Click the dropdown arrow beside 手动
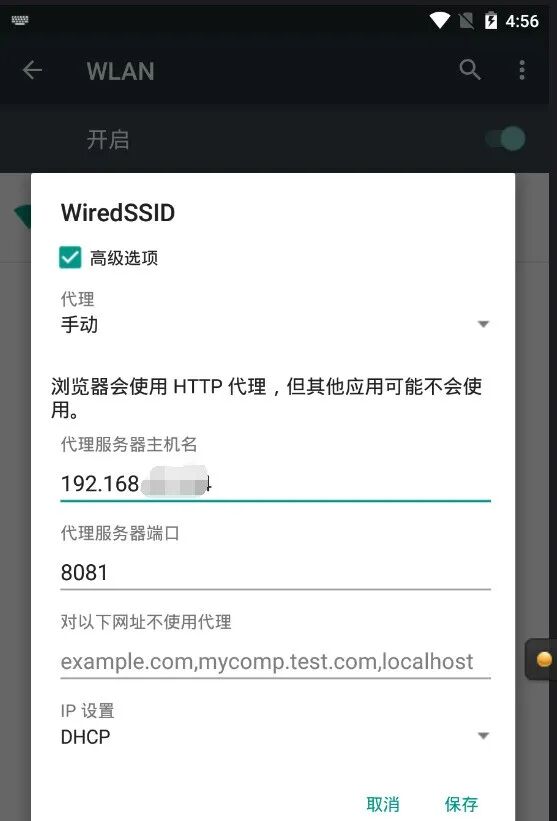 pos(483,325)
